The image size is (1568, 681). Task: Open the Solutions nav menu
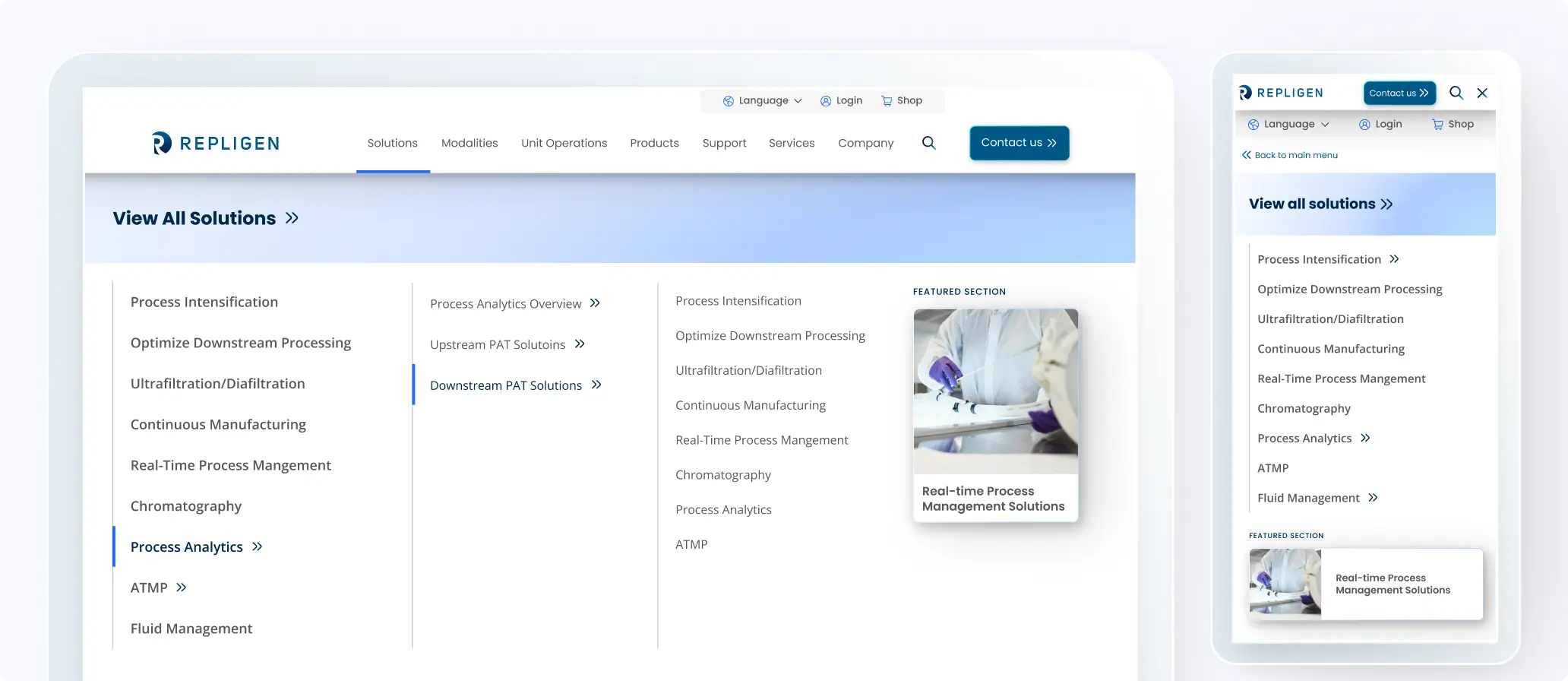(x=393, y=143)
